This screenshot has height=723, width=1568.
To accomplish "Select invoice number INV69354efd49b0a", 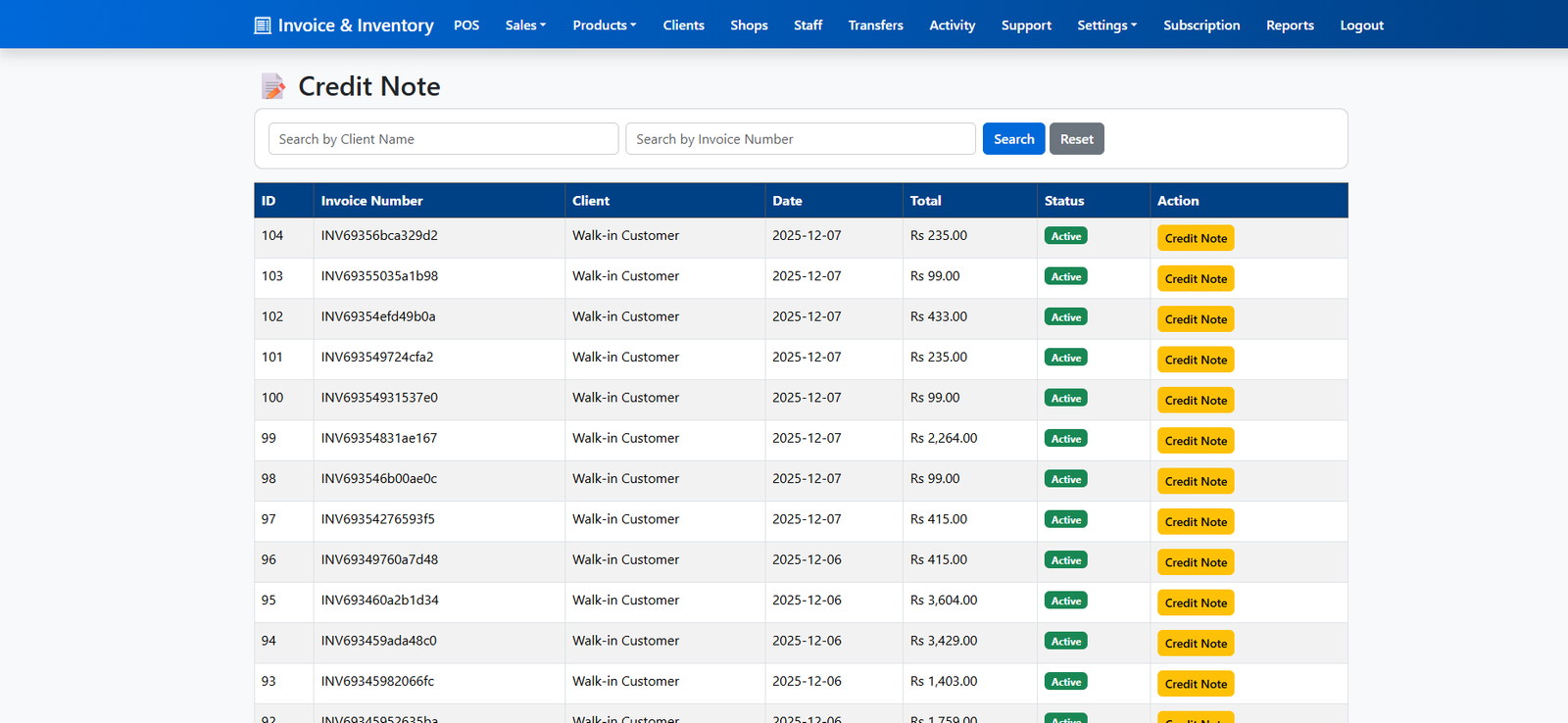I will tap(378, 316).
